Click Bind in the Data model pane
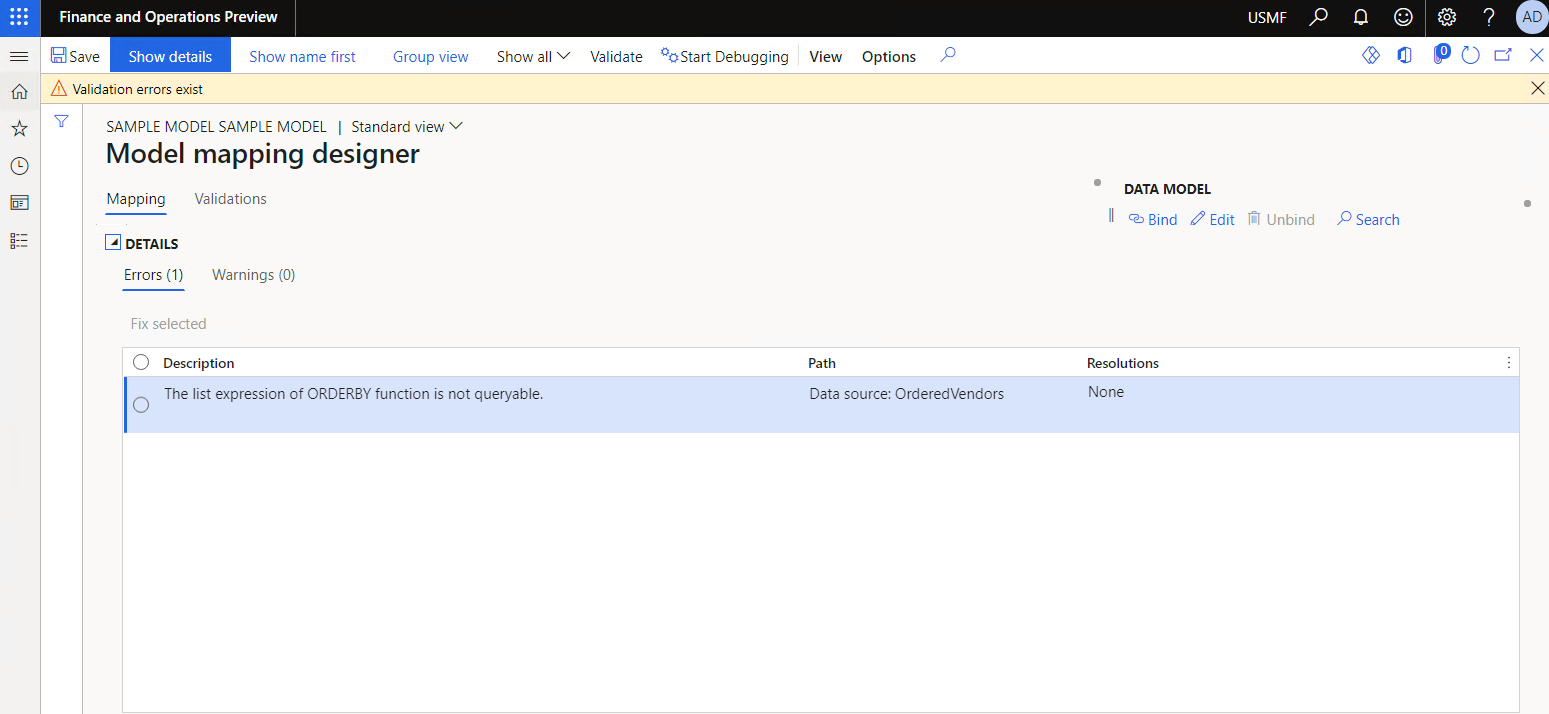This screenshot has width=1549, height=714. [1153, 220]
